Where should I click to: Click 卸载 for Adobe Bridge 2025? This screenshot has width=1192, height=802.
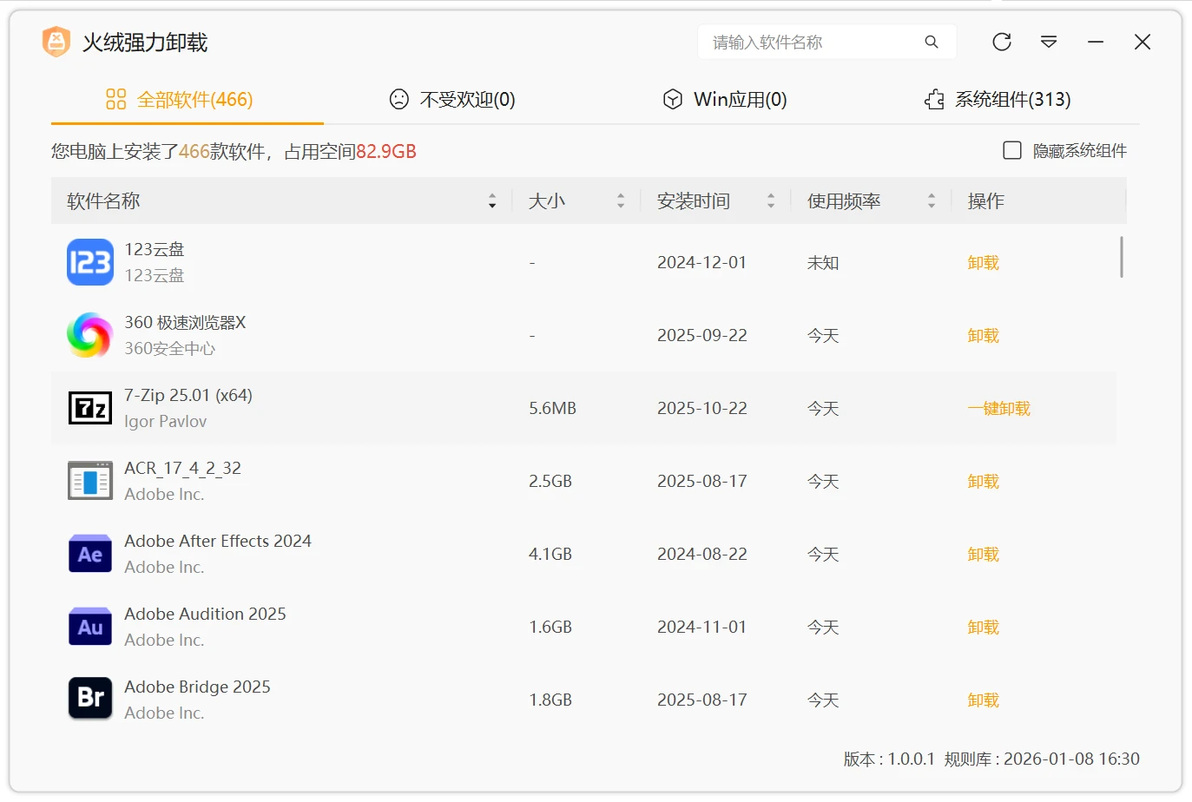(983, 700)
